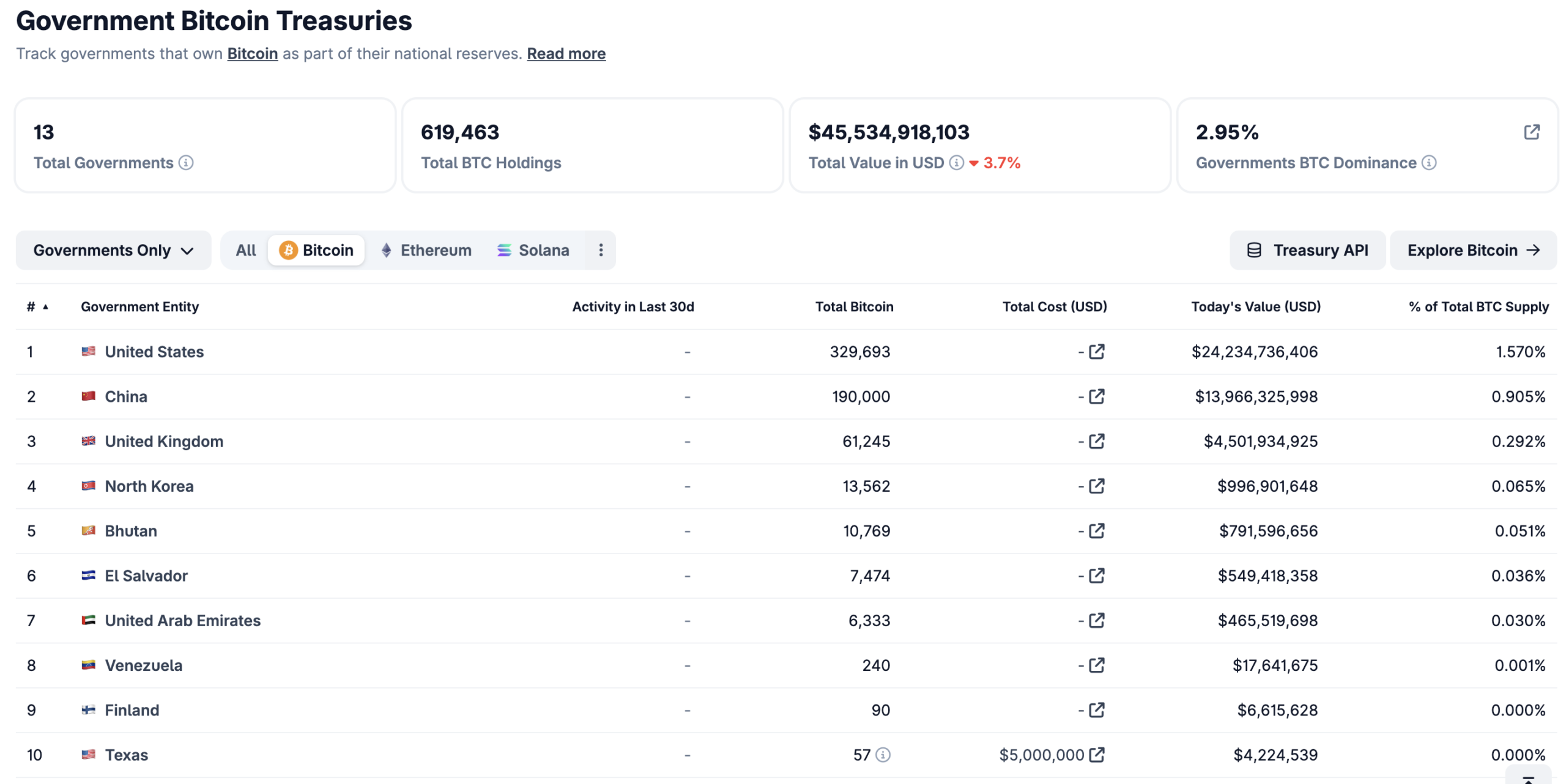Screen dimensions: 1566x784
Task: Click the China flag icon
Action: coord(89,396)
